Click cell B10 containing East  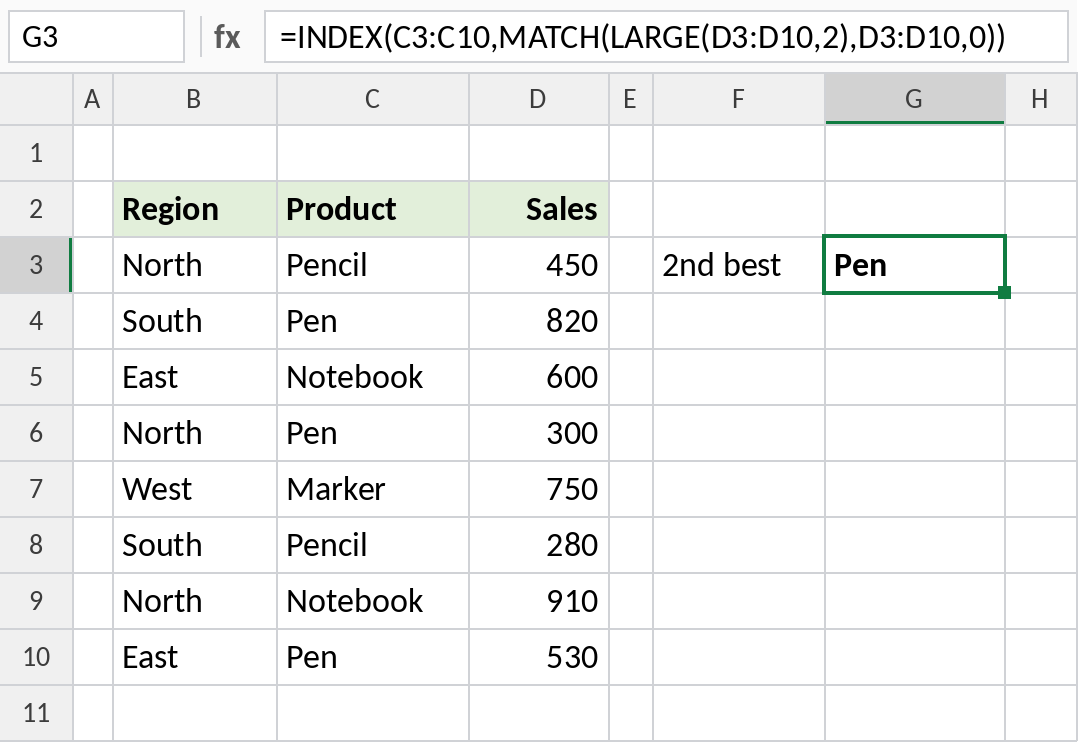click(195, 657)
